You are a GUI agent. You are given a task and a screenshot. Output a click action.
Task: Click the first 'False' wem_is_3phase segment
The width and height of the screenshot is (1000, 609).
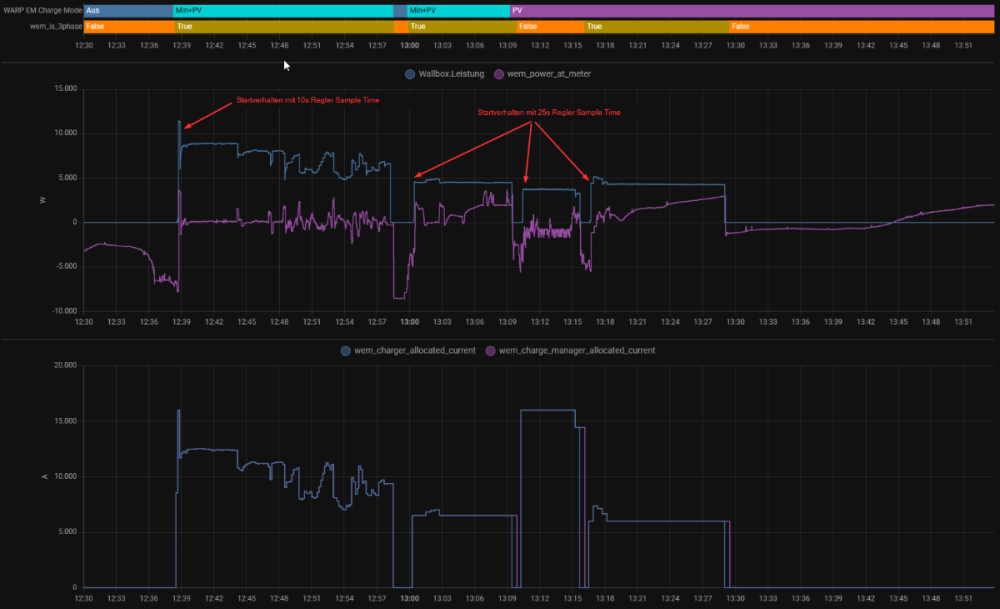tap(128, 27)
